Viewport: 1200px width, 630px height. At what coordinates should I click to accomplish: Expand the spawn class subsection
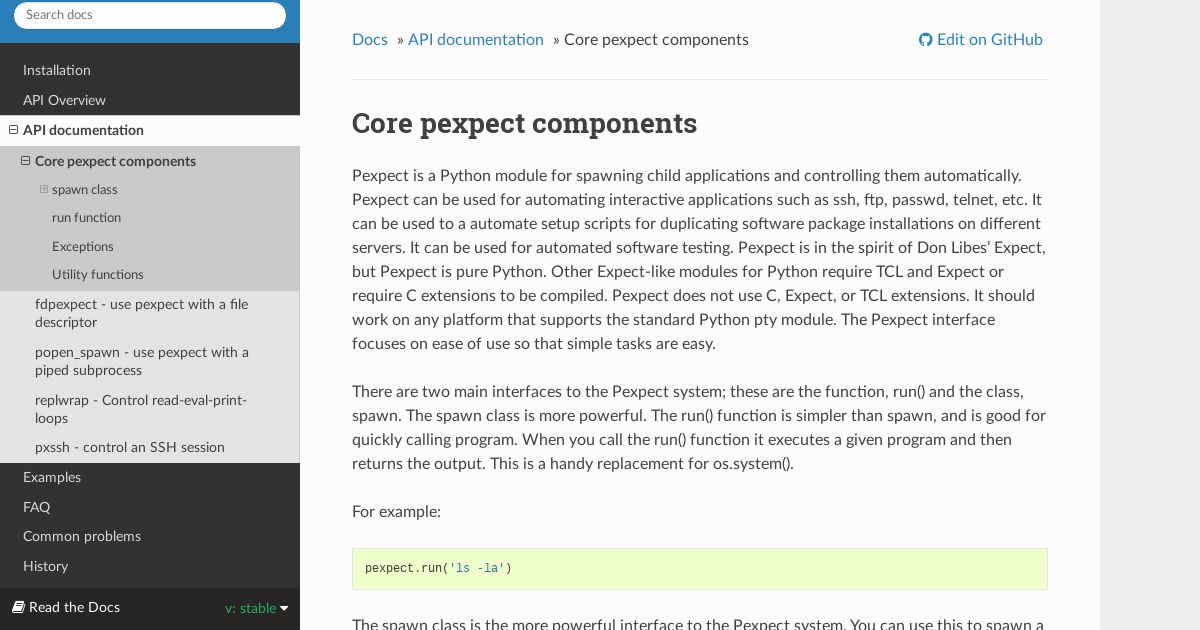(x=44, y=189)
